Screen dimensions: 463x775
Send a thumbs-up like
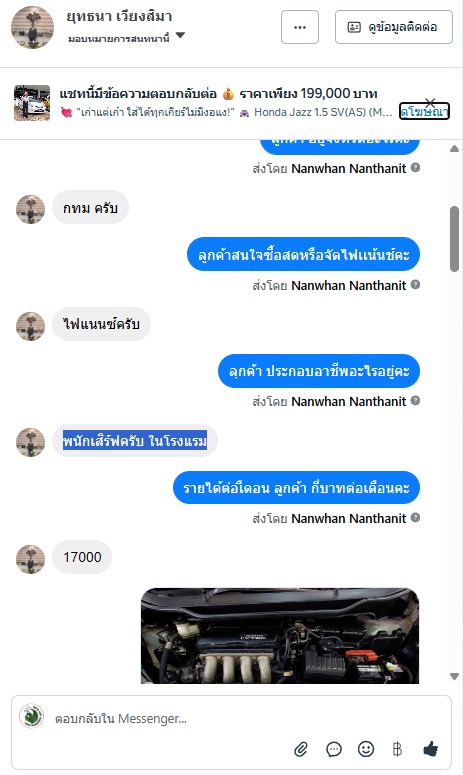(x=430, y=749)
